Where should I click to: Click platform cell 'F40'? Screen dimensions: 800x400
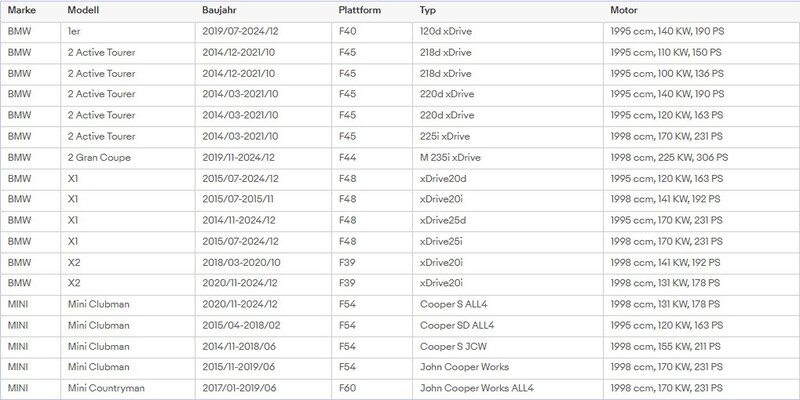point(347,31)
